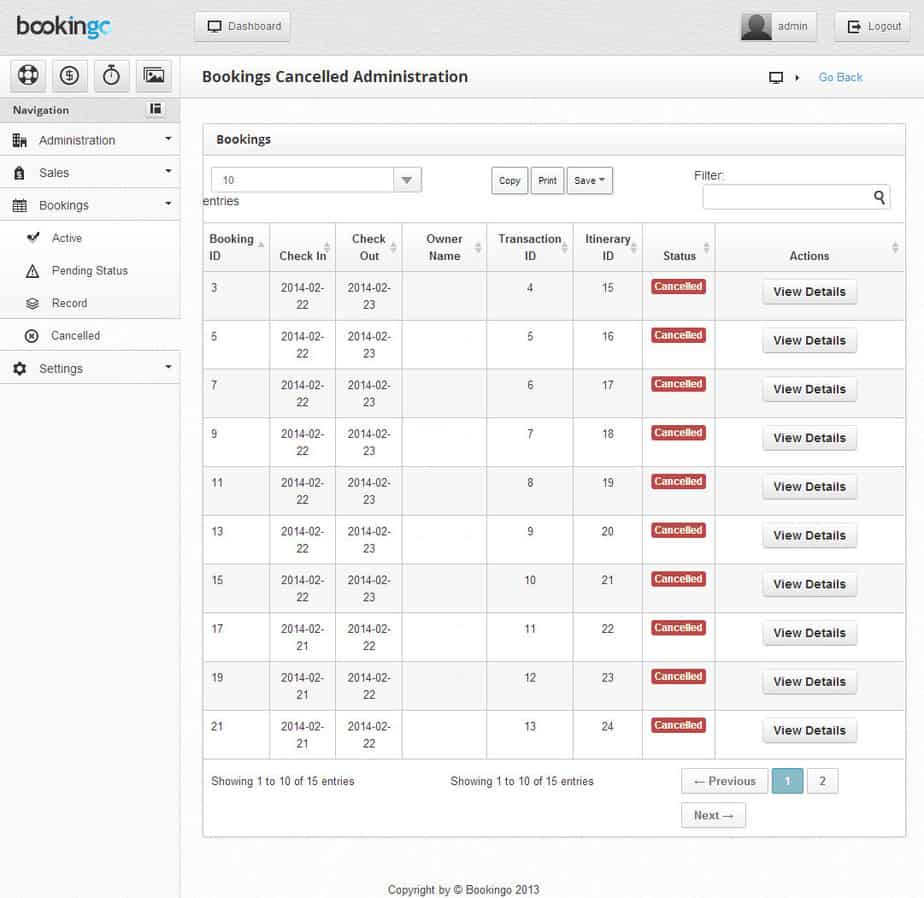Follow the Go Back link

point(840,77)
